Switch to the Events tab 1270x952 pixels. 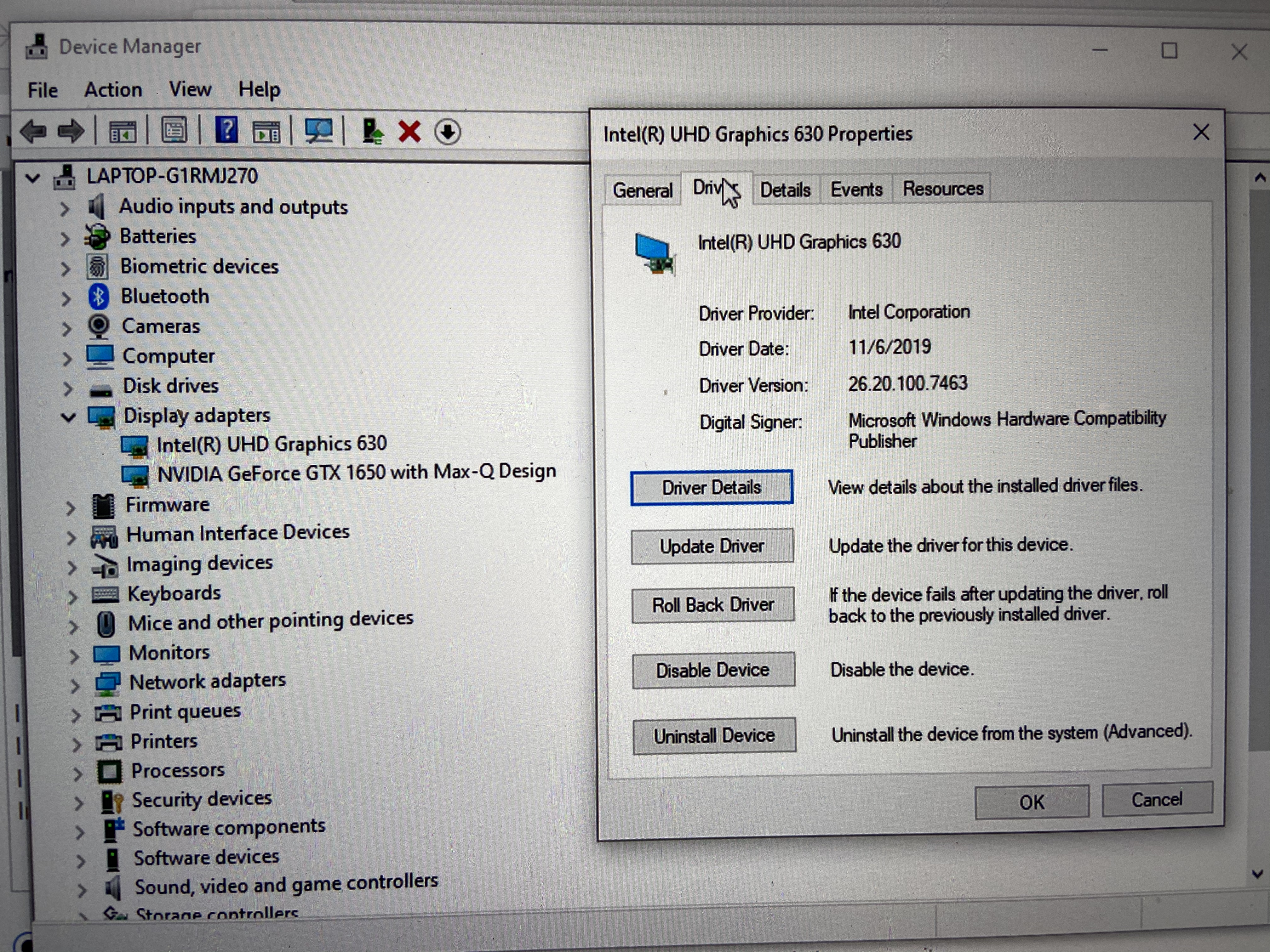pyautogui.click(x=856, y=190)
